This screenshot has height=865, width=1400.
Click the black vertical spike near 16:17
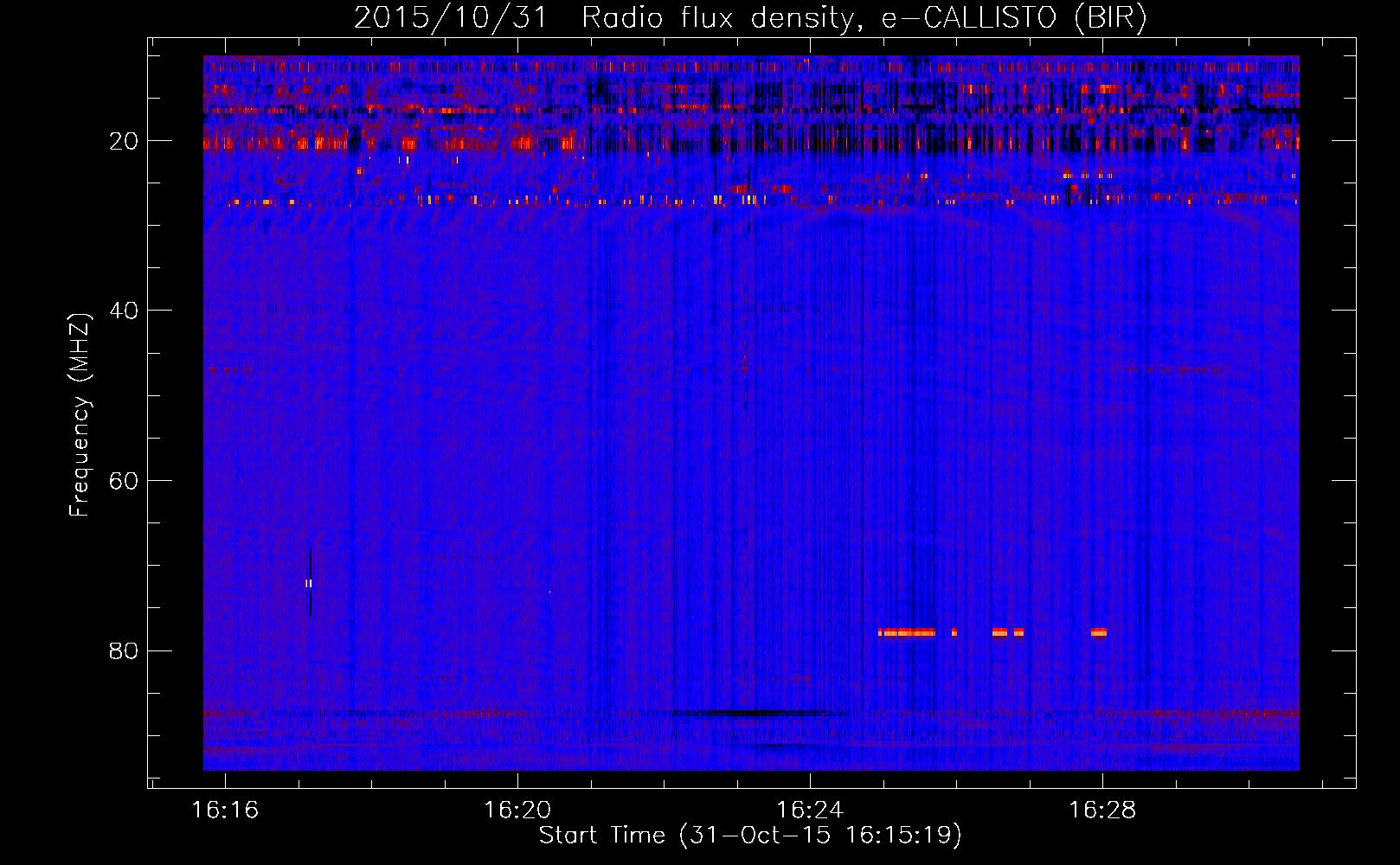(310, 583)
